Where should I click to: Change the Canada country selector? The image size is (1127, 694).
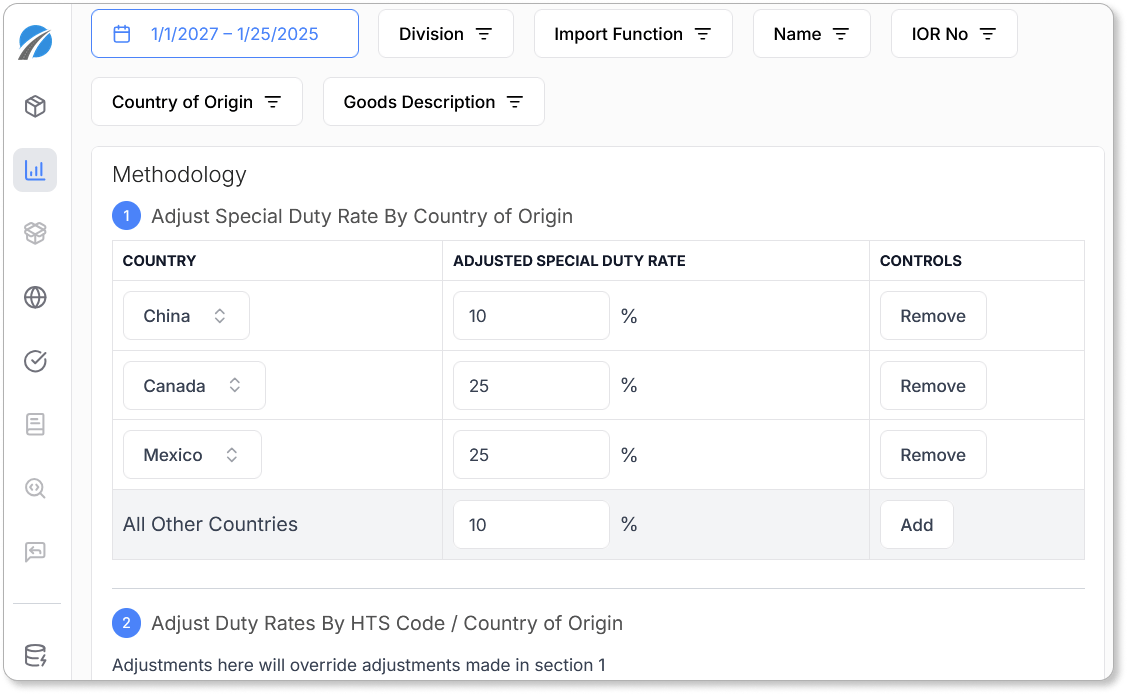click(x=194, y=386)
